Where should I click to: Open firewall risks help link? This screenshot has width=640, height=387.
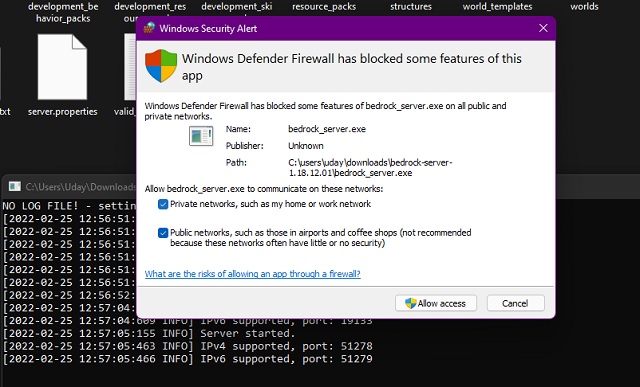point(253,274)
